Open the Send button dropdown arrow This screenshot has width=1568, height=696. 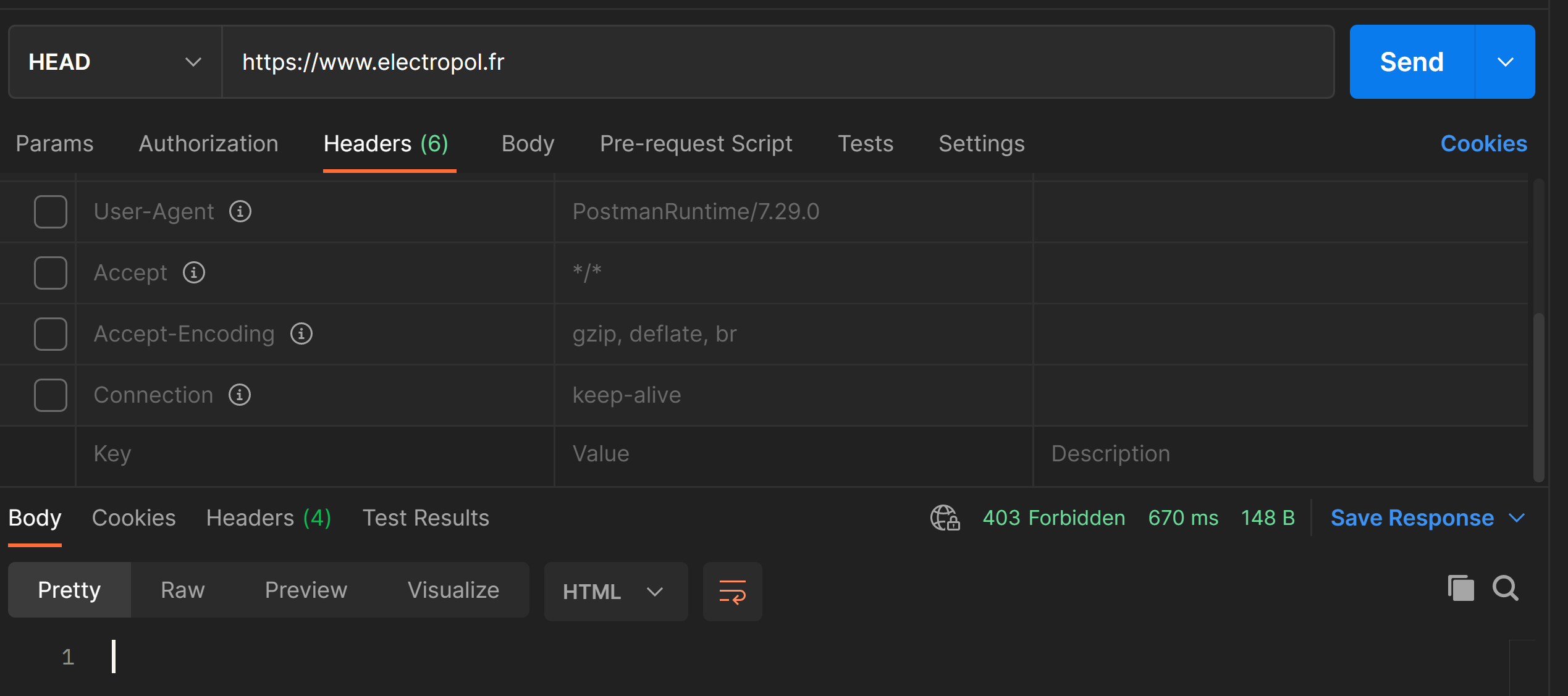[x=1506, y=62]
